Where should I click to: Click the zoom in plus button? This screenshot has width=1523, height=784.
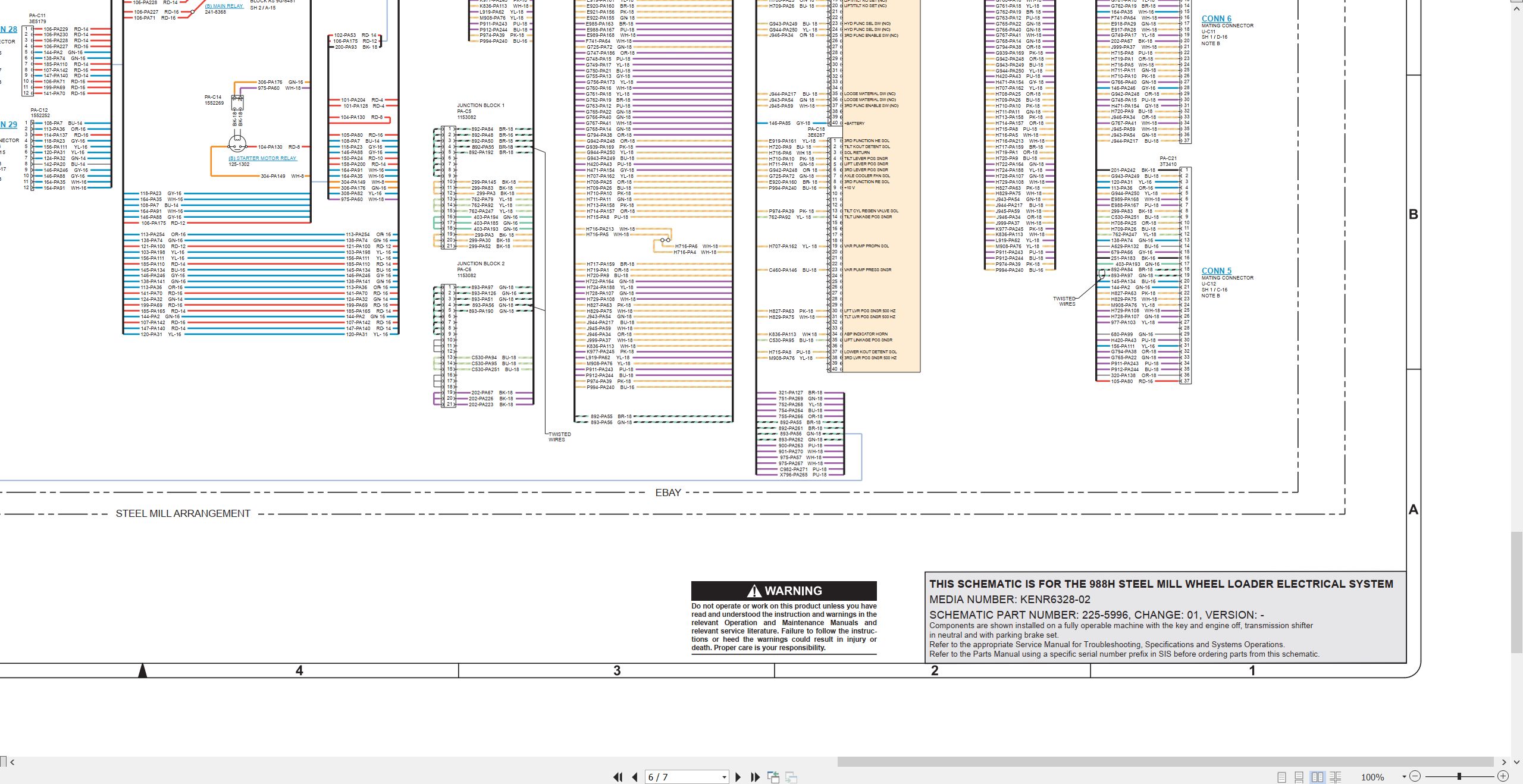[x=1503, y=776]
